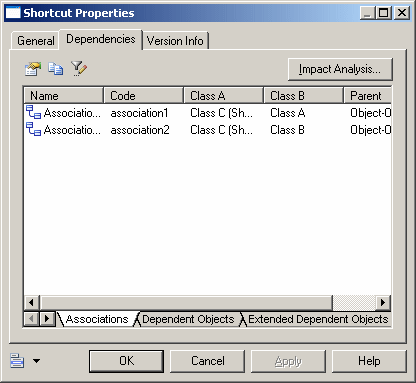This screenshot has width=416, height=383.
Task: Click the list's horizontal scroll left arrow
Action: [x=32, y=303]
